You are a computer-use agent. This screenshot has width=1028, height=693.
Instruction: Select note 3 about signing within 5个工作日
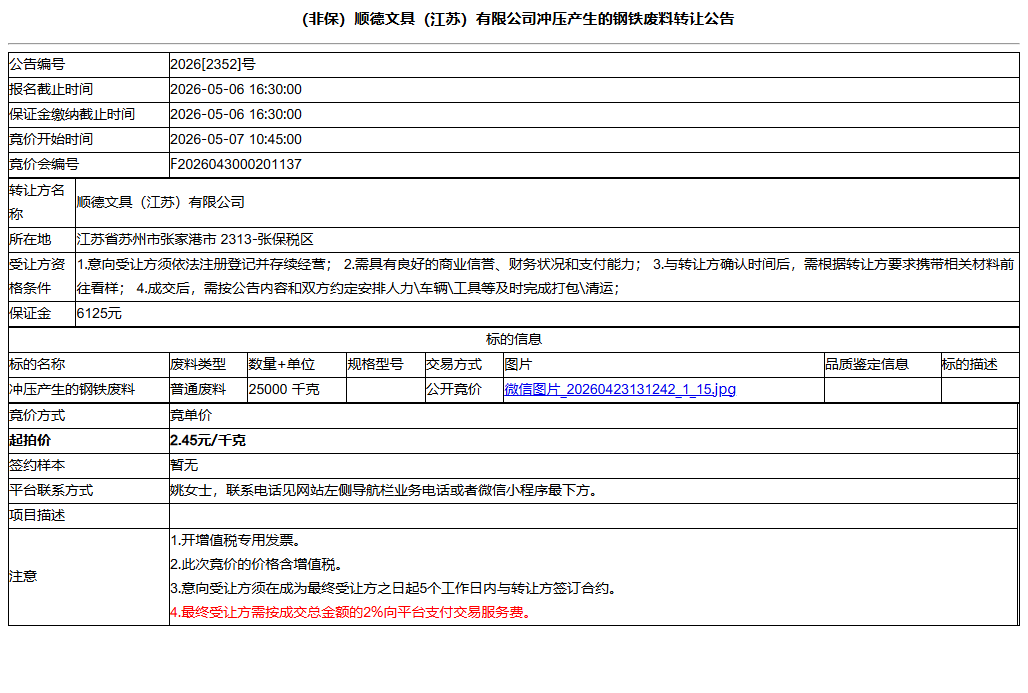click(395, 589)
